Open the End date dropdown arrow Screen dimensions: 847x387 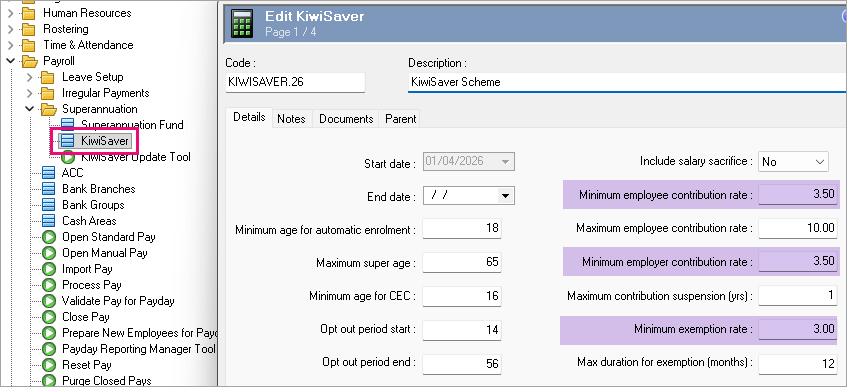point(506,196)
